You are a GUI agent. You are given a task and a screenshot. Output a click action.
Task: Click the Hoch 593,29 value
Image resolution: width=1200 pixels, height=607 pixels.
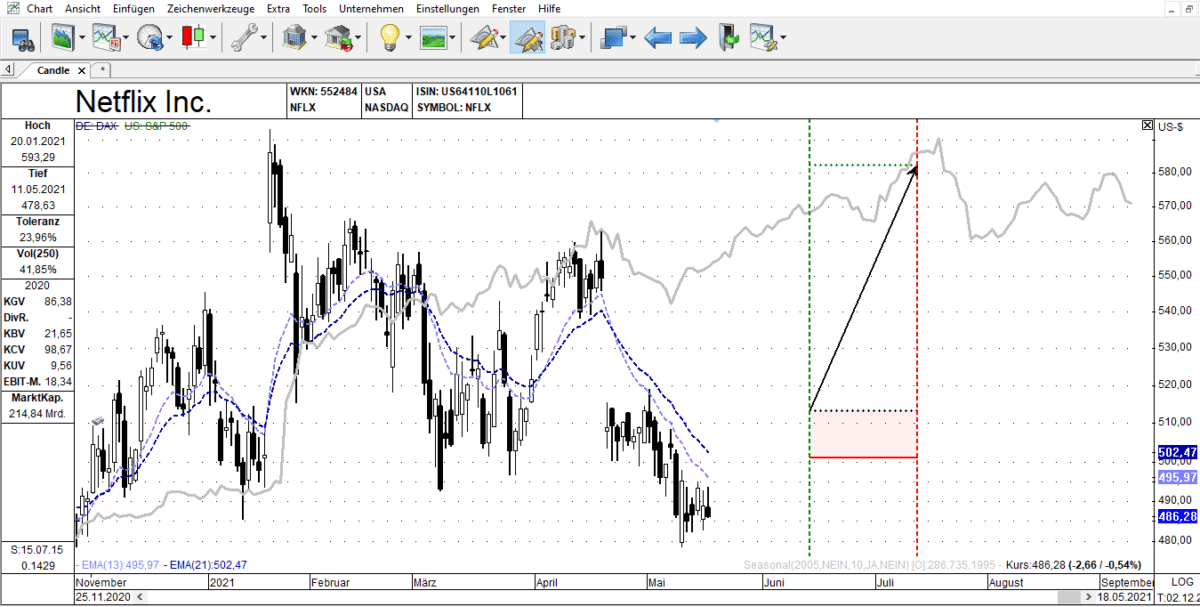[37, 157]
